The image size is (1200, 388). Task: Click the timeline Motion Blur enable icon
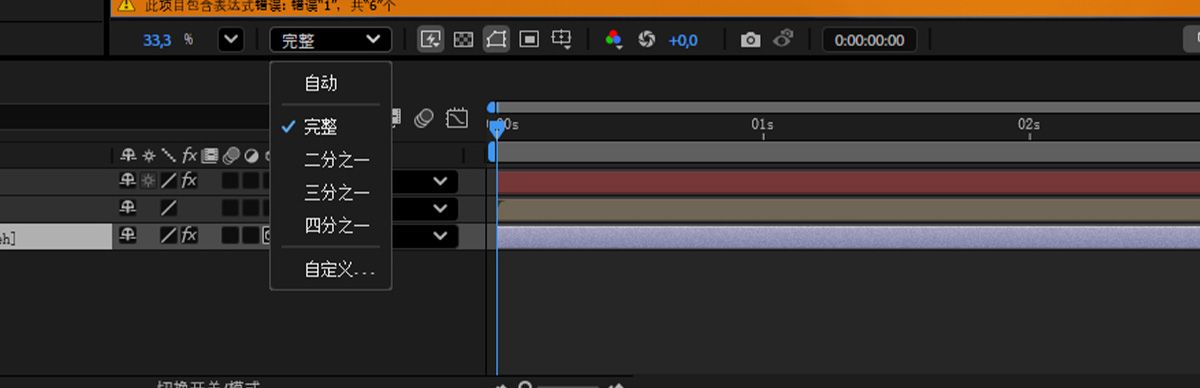(424, 119)
